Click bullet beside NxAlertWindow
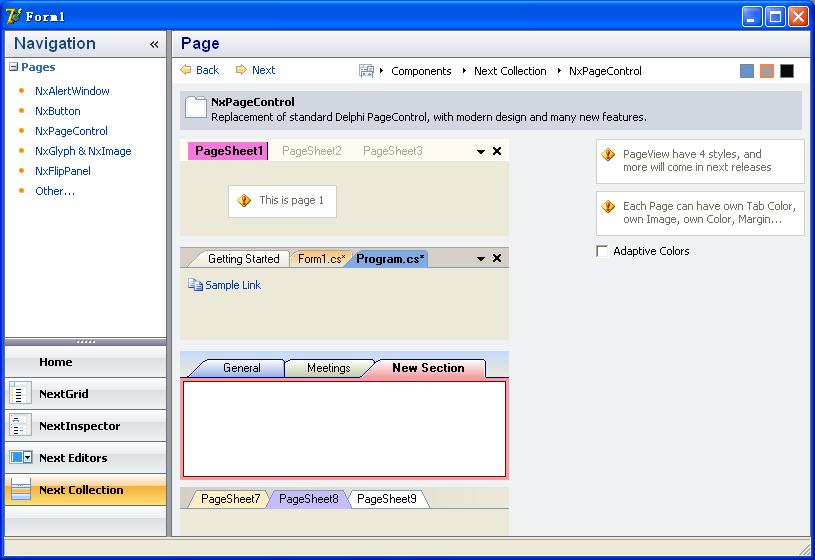The height and width of the screenshot is (560, 815). point(21,90)
